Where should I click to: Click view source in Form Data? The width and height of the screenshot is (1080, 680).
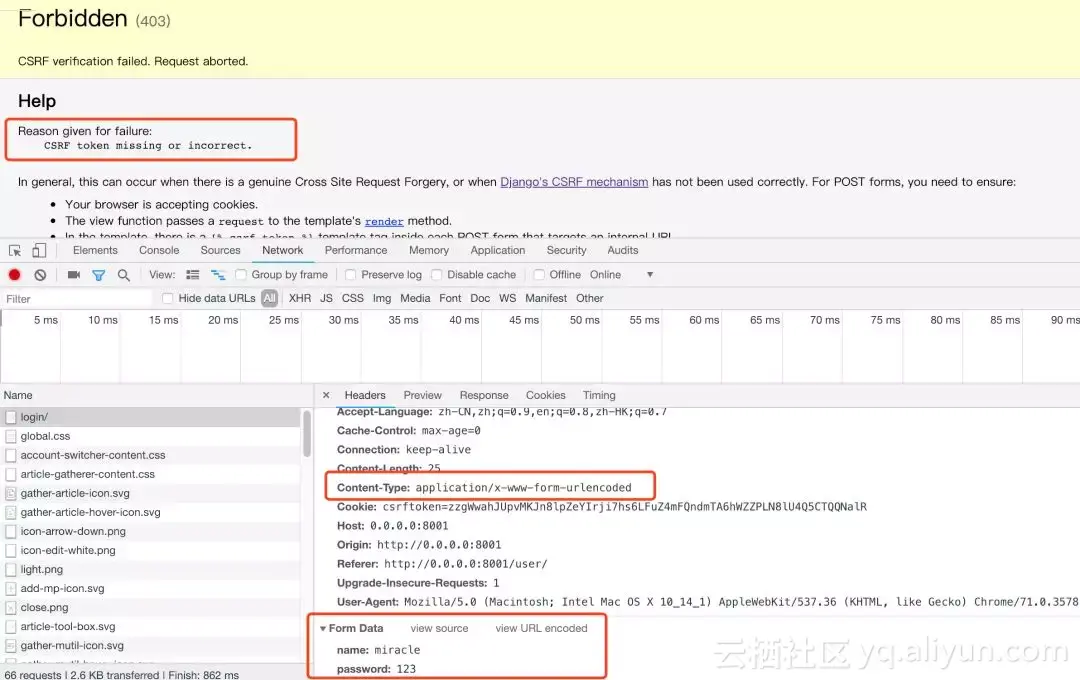[439, 628]
